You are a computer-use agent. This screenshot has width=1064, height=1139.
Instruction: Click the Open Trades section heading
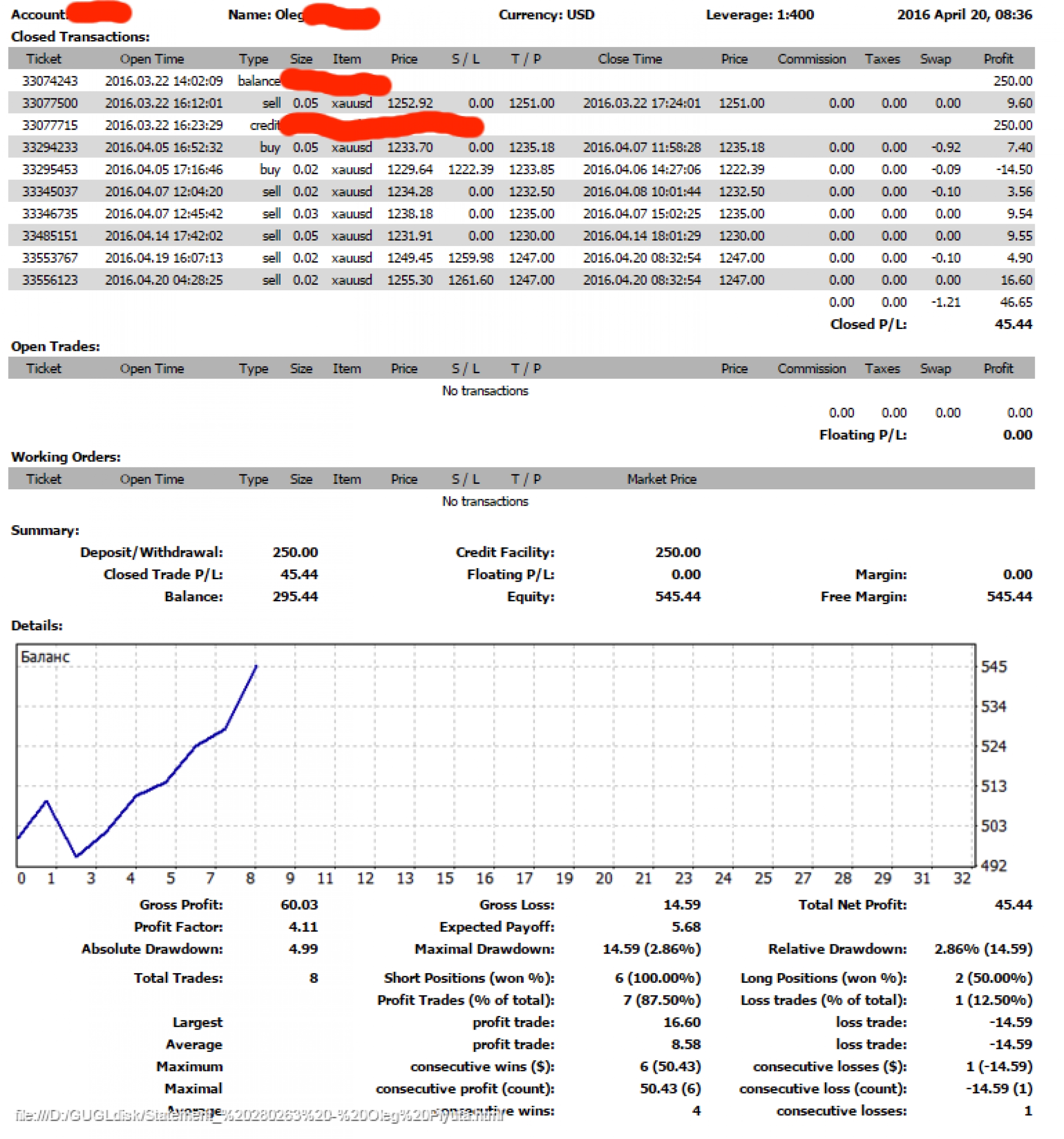point(56,347)
